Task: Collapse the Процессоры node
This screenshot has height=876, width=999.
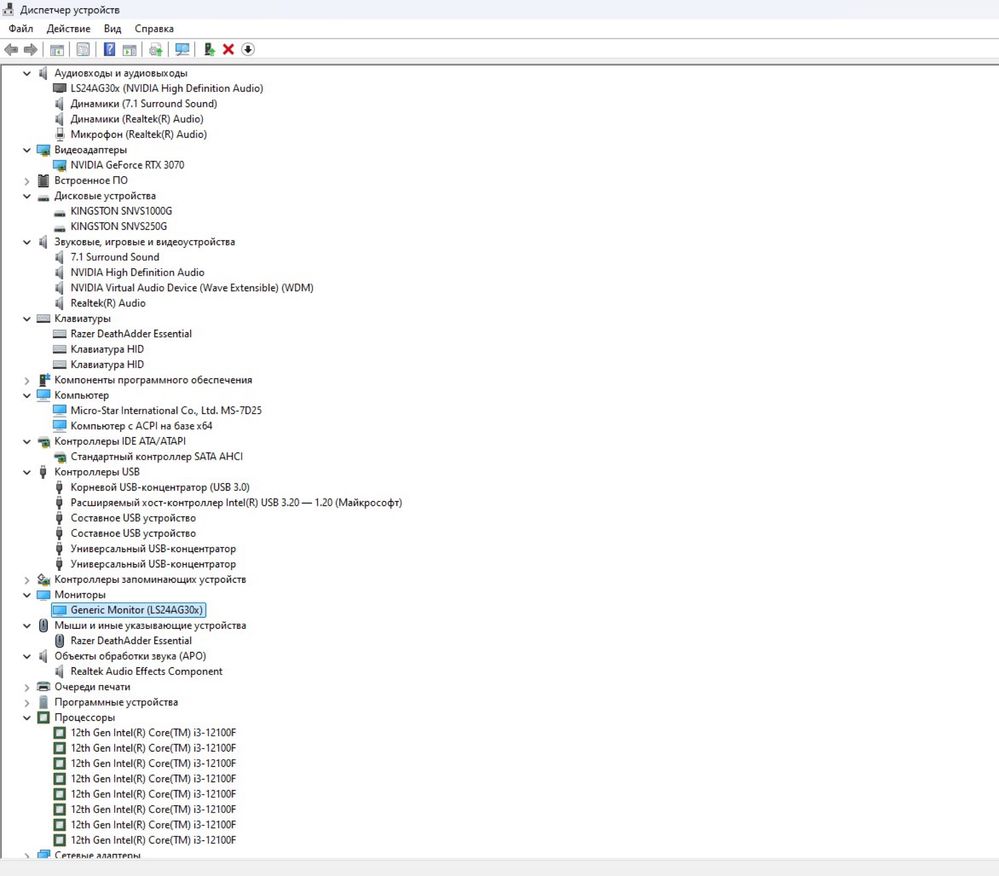Action: tap(27, 718)
